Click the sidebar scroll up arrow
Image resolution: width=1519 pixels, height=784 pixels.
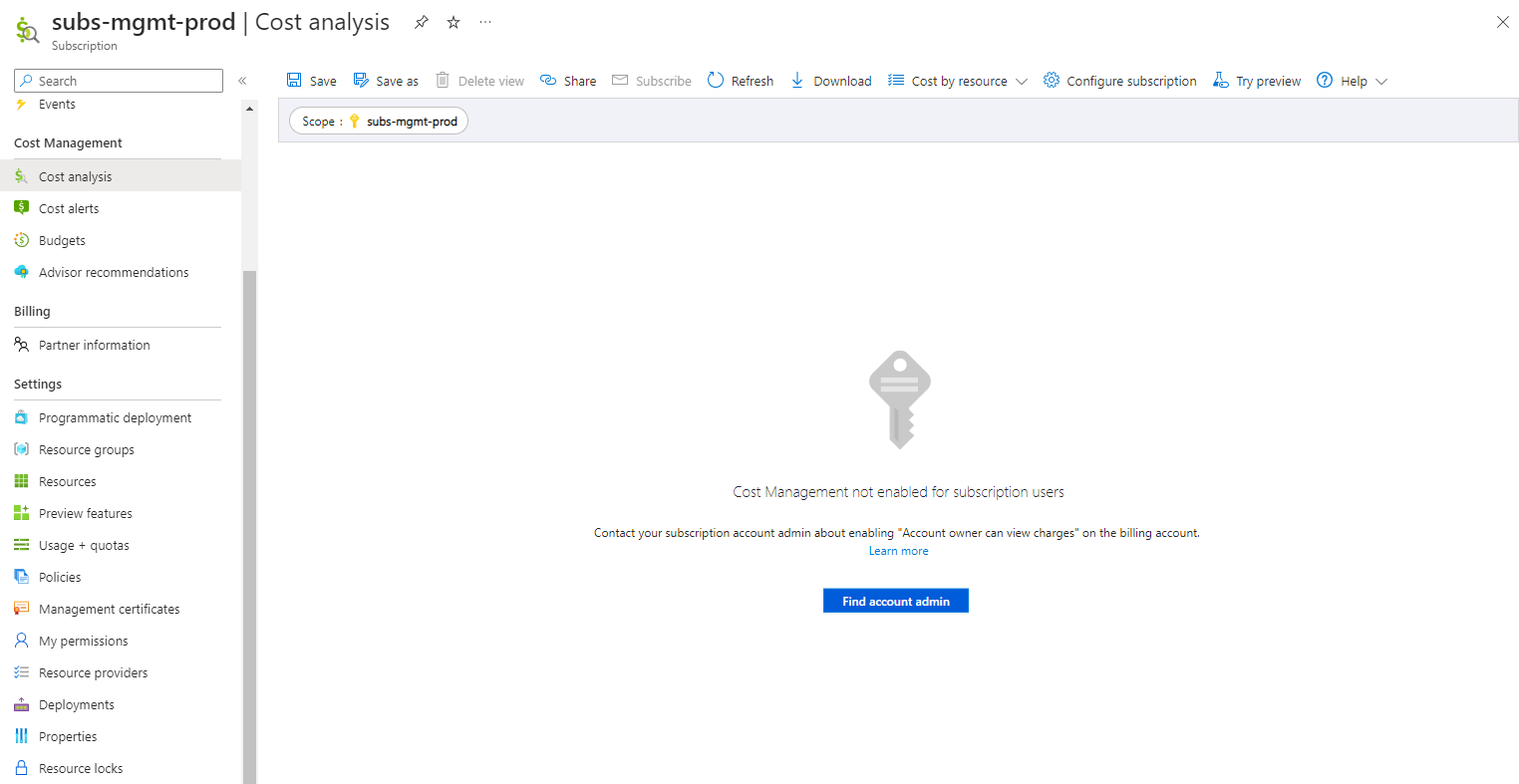(x=249, y=108)
